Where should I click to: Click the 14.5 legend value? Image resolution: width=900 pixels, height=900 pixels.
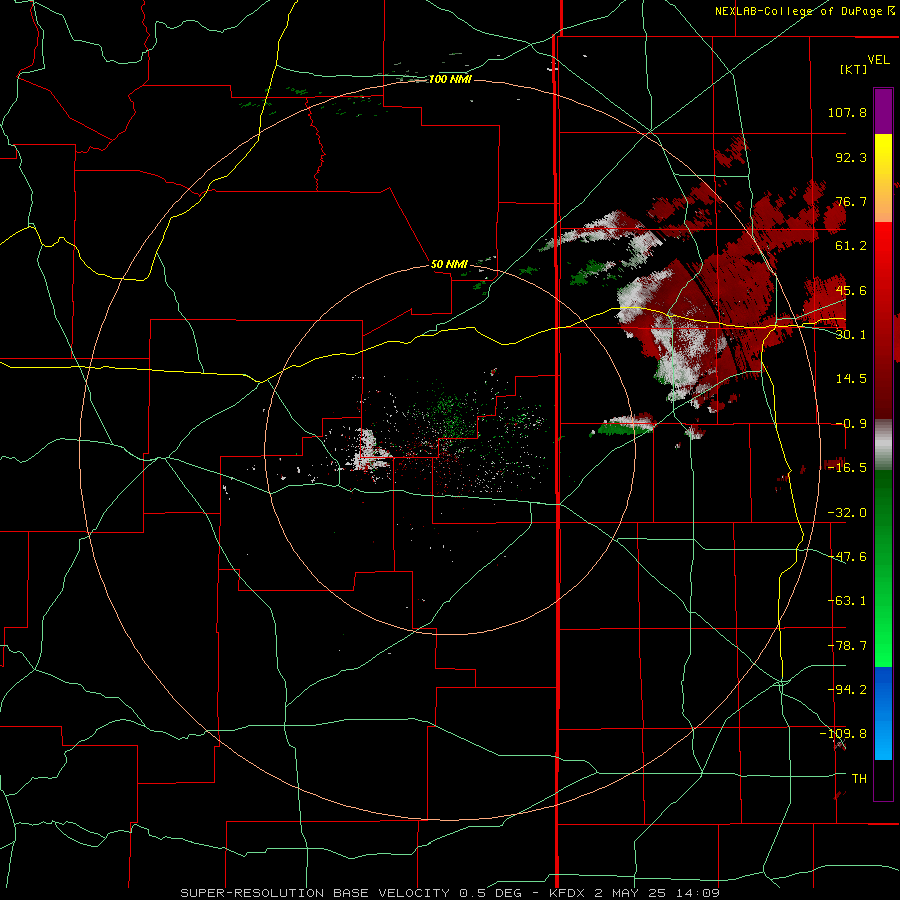coord(851,378)
